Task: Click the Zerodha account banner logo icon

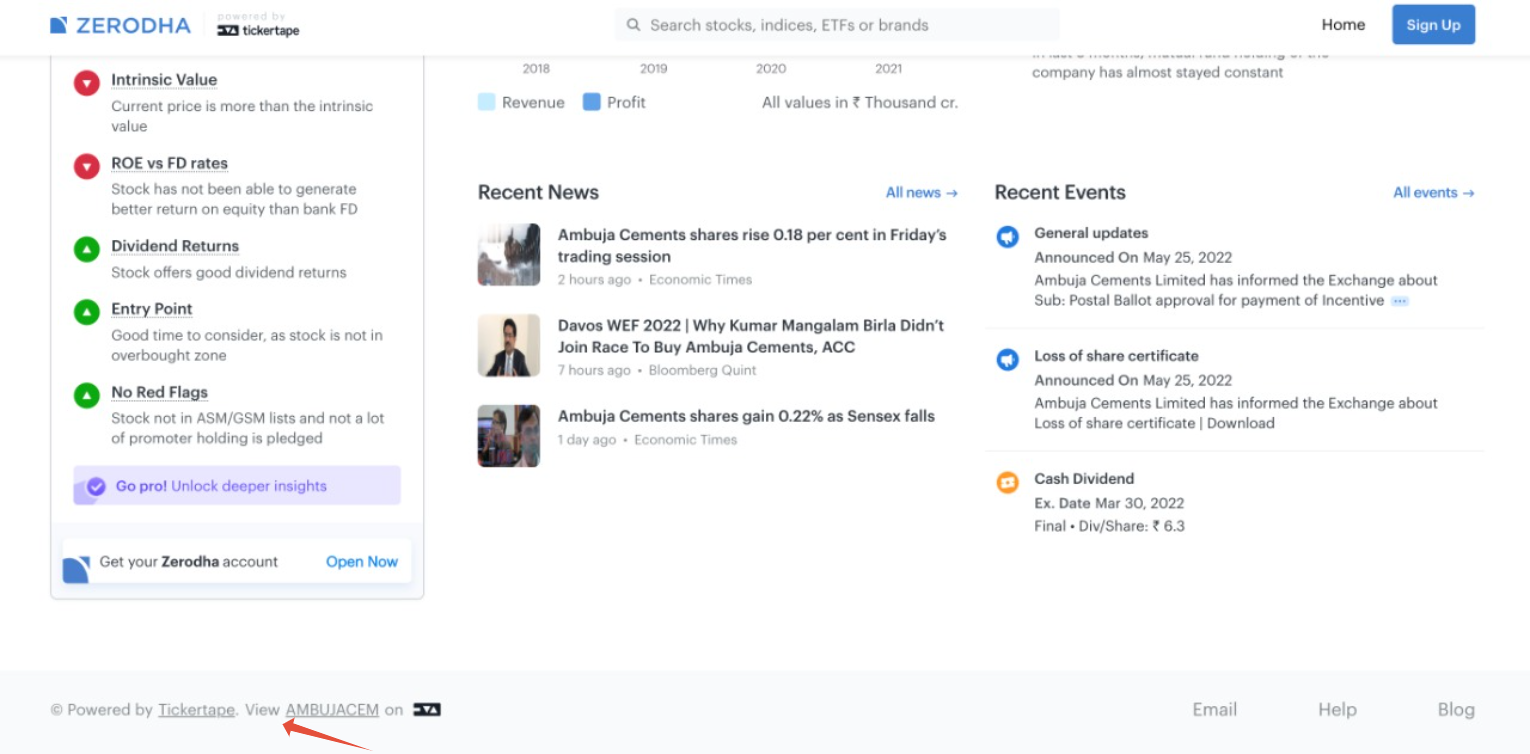Action: click(x=77, y=569)
